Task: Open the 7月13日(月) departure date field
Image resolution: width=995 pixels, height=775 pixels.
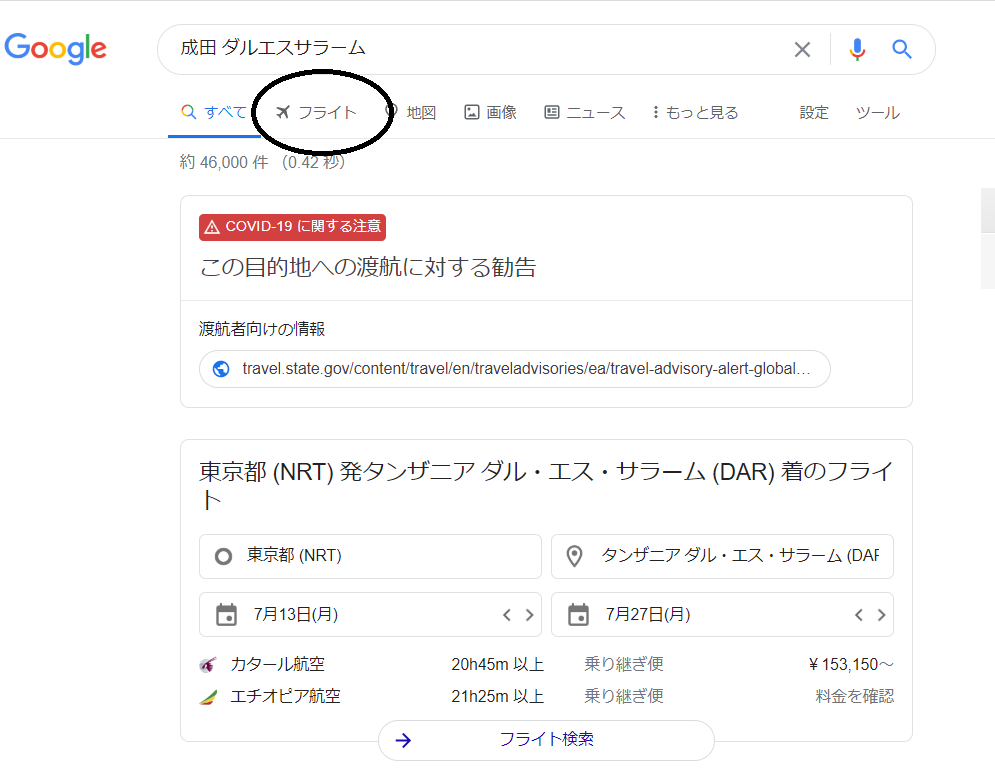Action: [371, 614]
